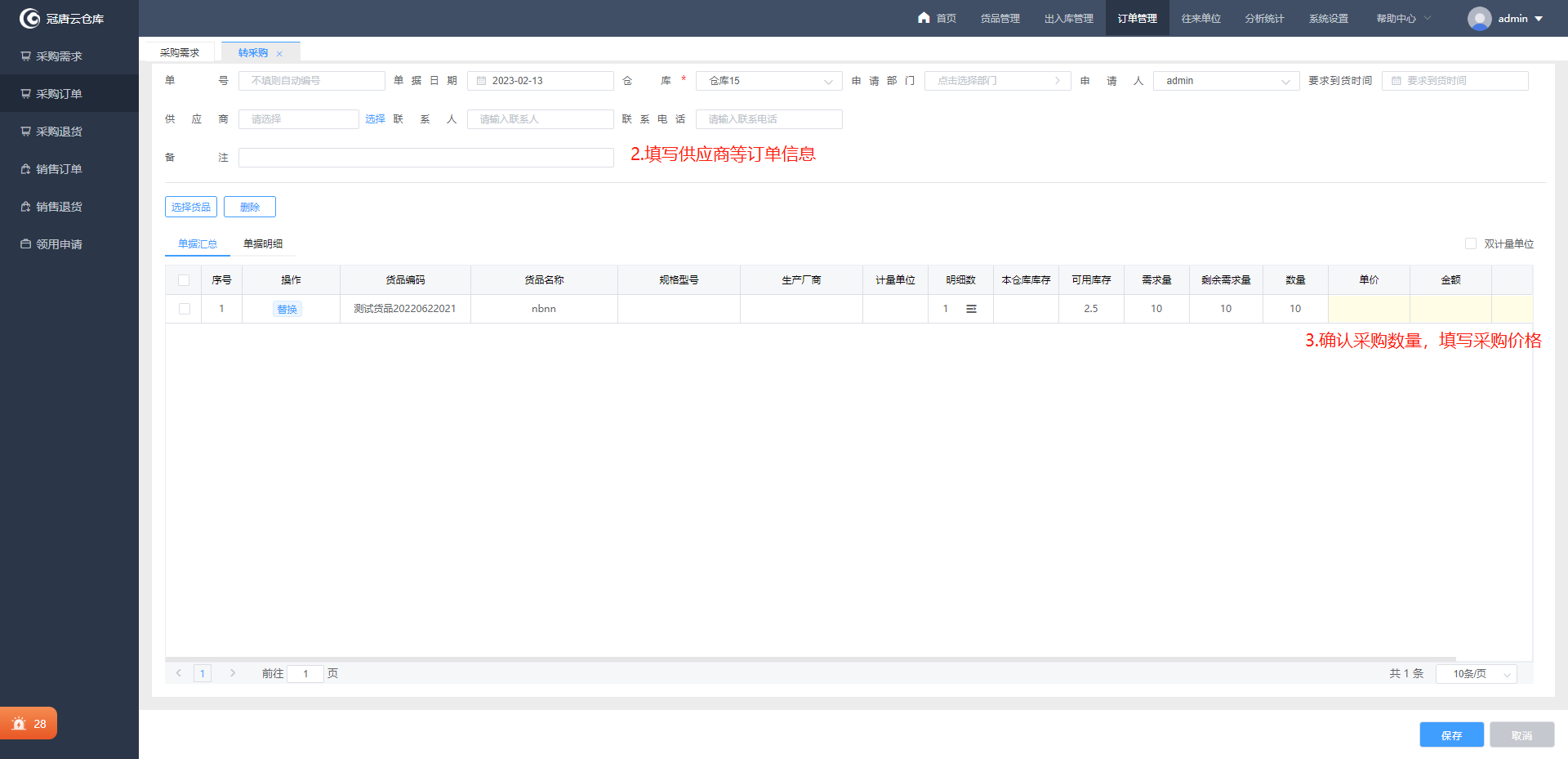Click the 冠唐云仓库 logo icon

tap(30, 18)
